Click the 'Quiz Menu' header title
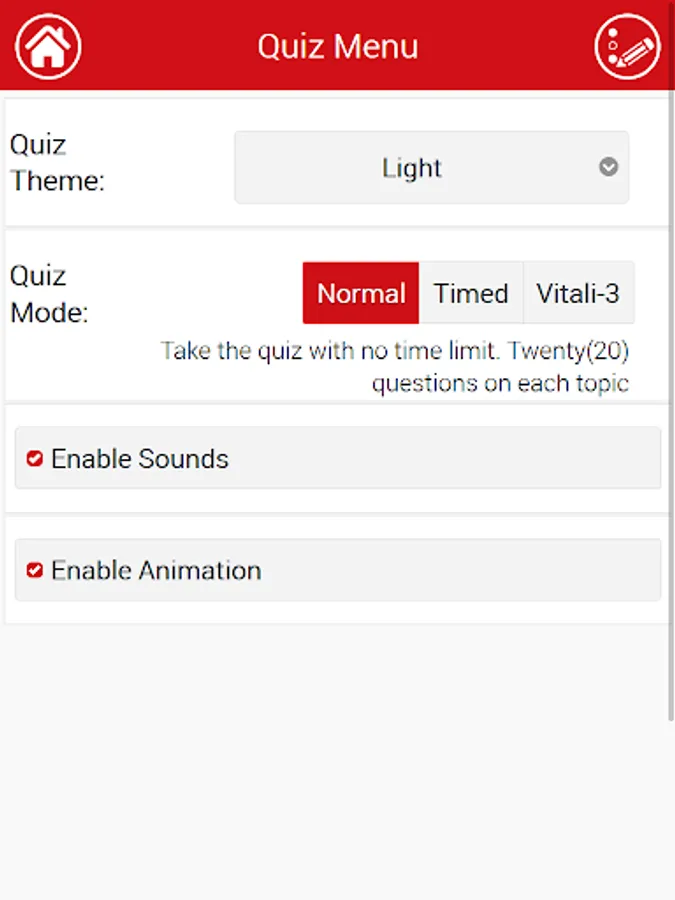675x900 pixels. click(x=338, y=47)
